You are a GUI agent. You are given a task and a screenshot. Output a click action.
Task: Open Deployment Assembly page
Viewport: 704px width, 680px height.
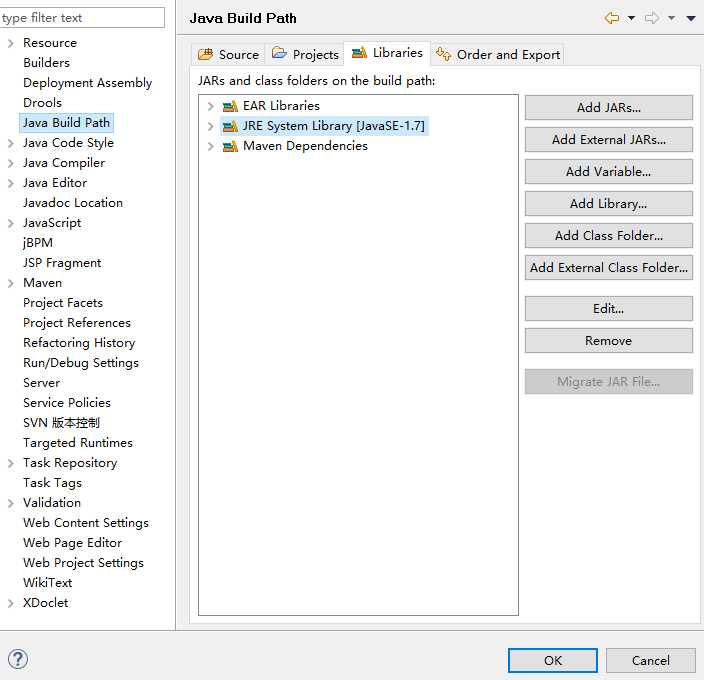(88, 83)
